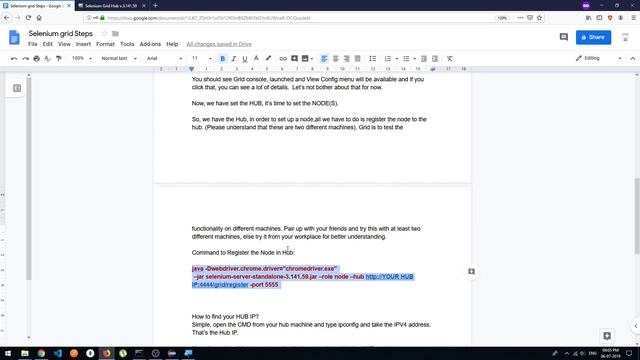Image resolution: width=640 pixels, height=360 pixels.
Task: Open the Format menu
Action: [x=105, y=44]
